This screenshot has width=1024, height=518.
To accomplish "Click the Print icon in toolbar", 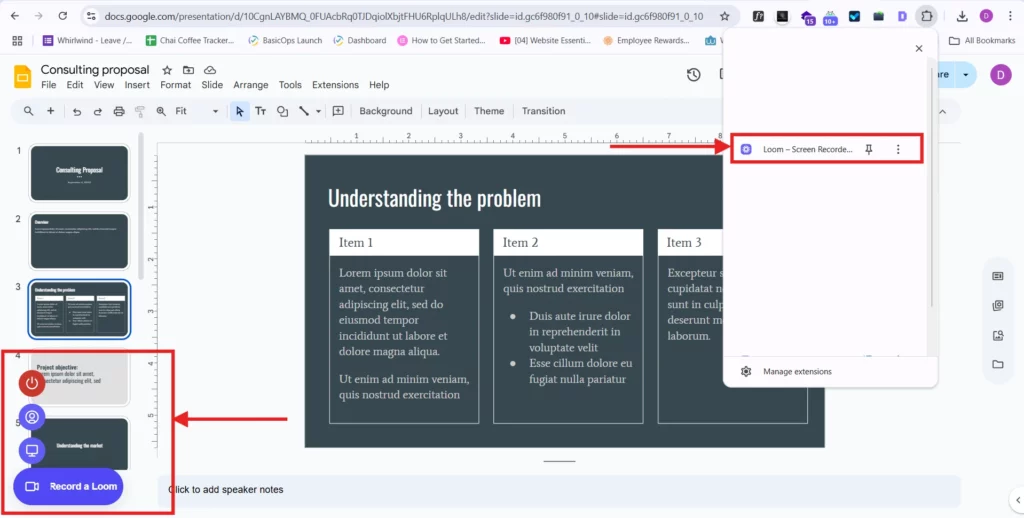I will click(x=119, y=111).
